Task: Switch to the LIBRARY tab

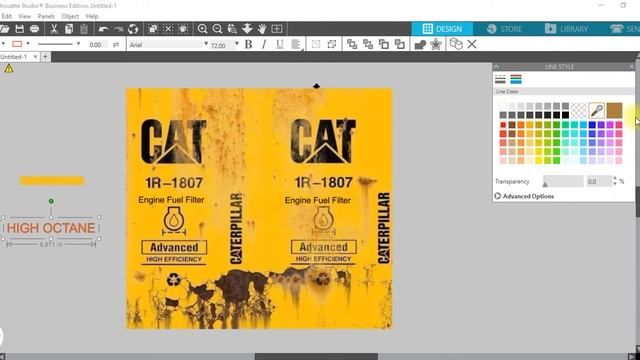Action: pyautogui.click(x=566, y=29)
